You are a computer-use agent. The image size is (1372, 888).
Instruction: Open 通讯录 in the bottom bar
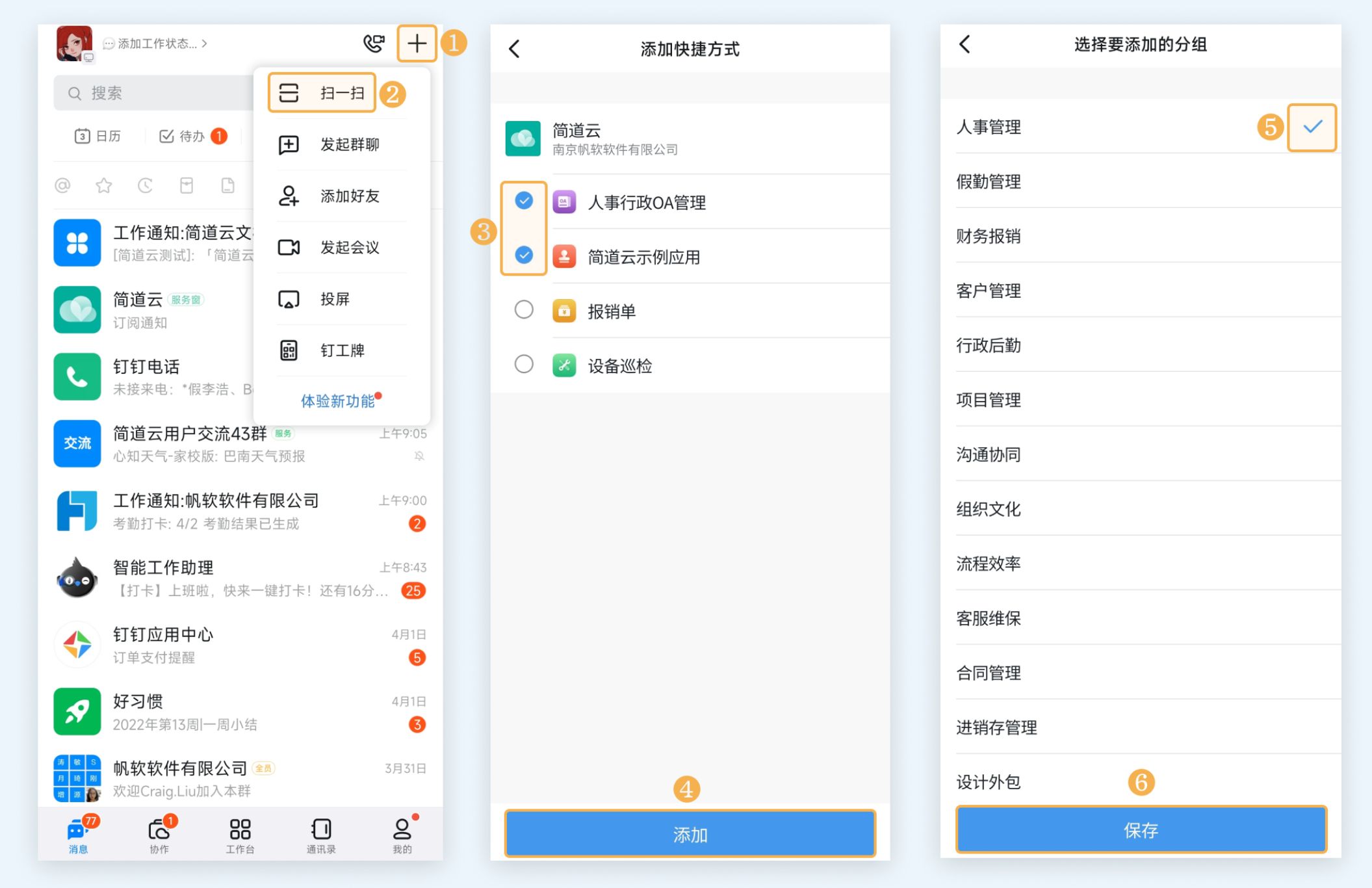pyautogui.click(x=321, y=835)
